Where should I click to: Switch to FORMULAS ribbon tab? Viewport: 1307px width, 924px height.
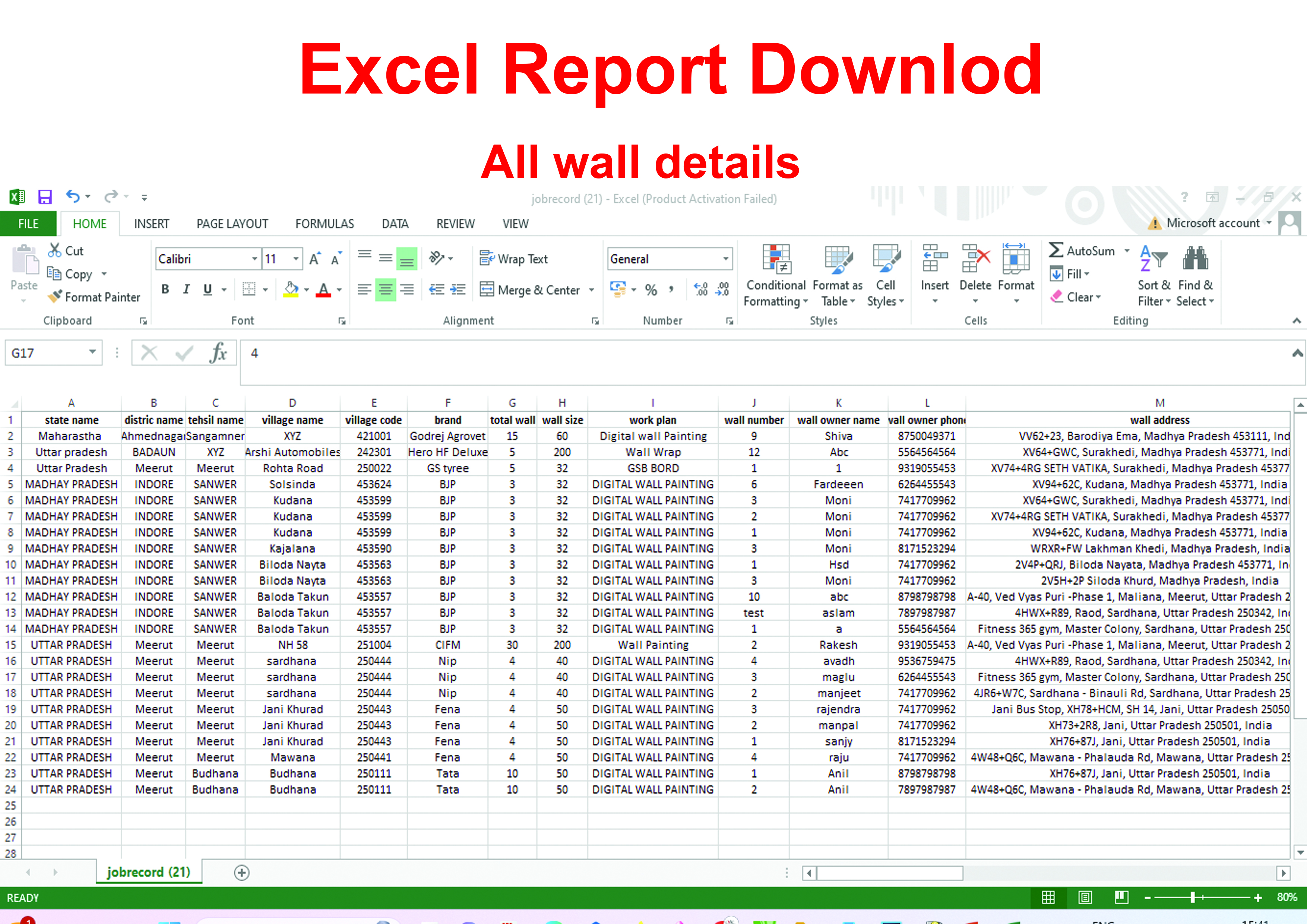pyautogui.click(x=325, y=224)
